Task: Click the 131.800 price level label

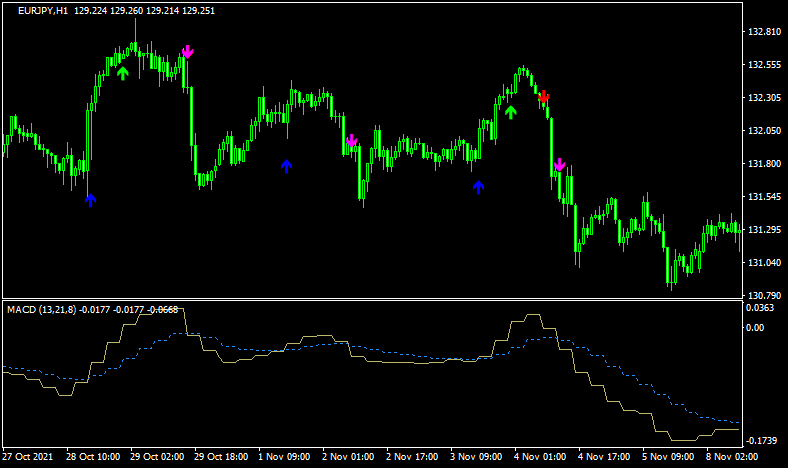Action: (764, 164)
